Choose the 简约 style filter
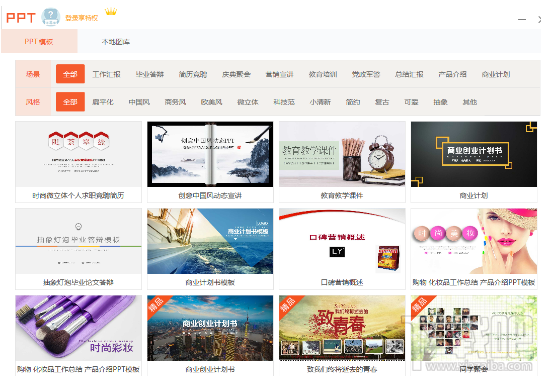Screen dimensions: 541x376 pyautogui.click(x=353, y=102)
